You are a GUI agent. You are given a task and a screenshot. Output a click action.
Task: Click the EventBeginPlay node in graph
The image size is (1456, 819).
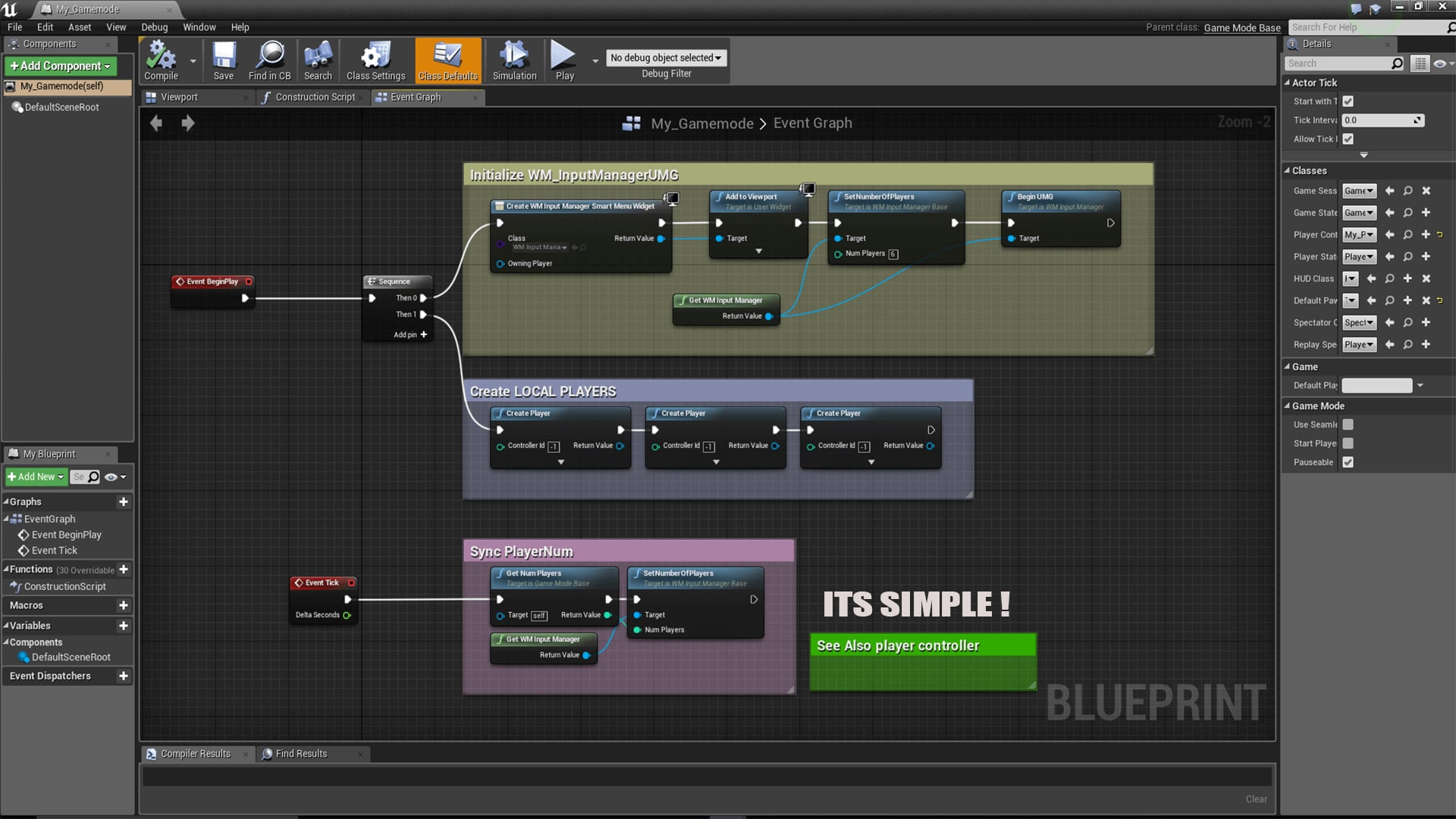pos(213,281)
